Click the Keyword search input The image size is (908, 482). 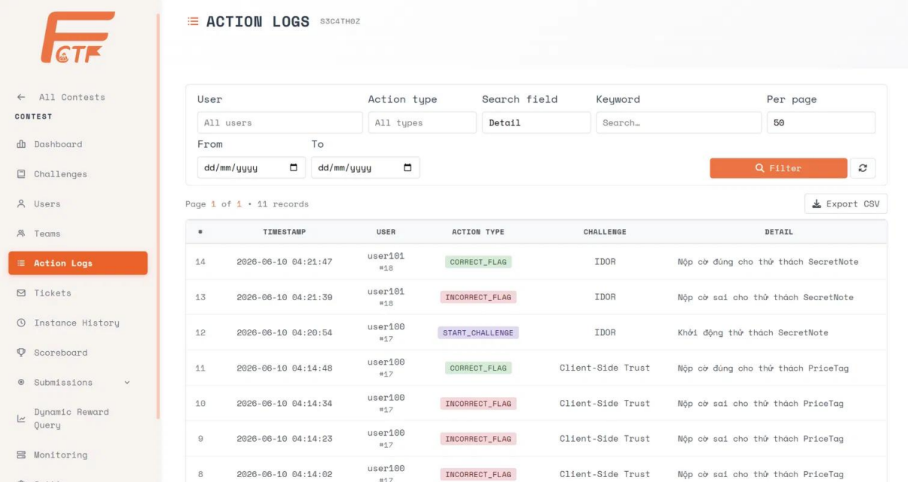click(x=679, y=123)
